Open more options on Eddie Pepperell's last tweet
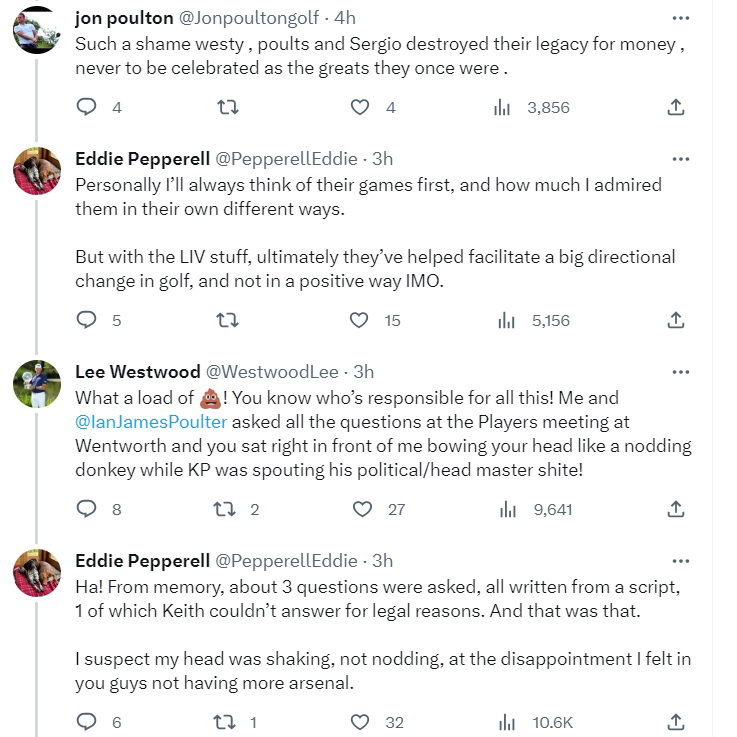737x737 pixels. (681, 560)
